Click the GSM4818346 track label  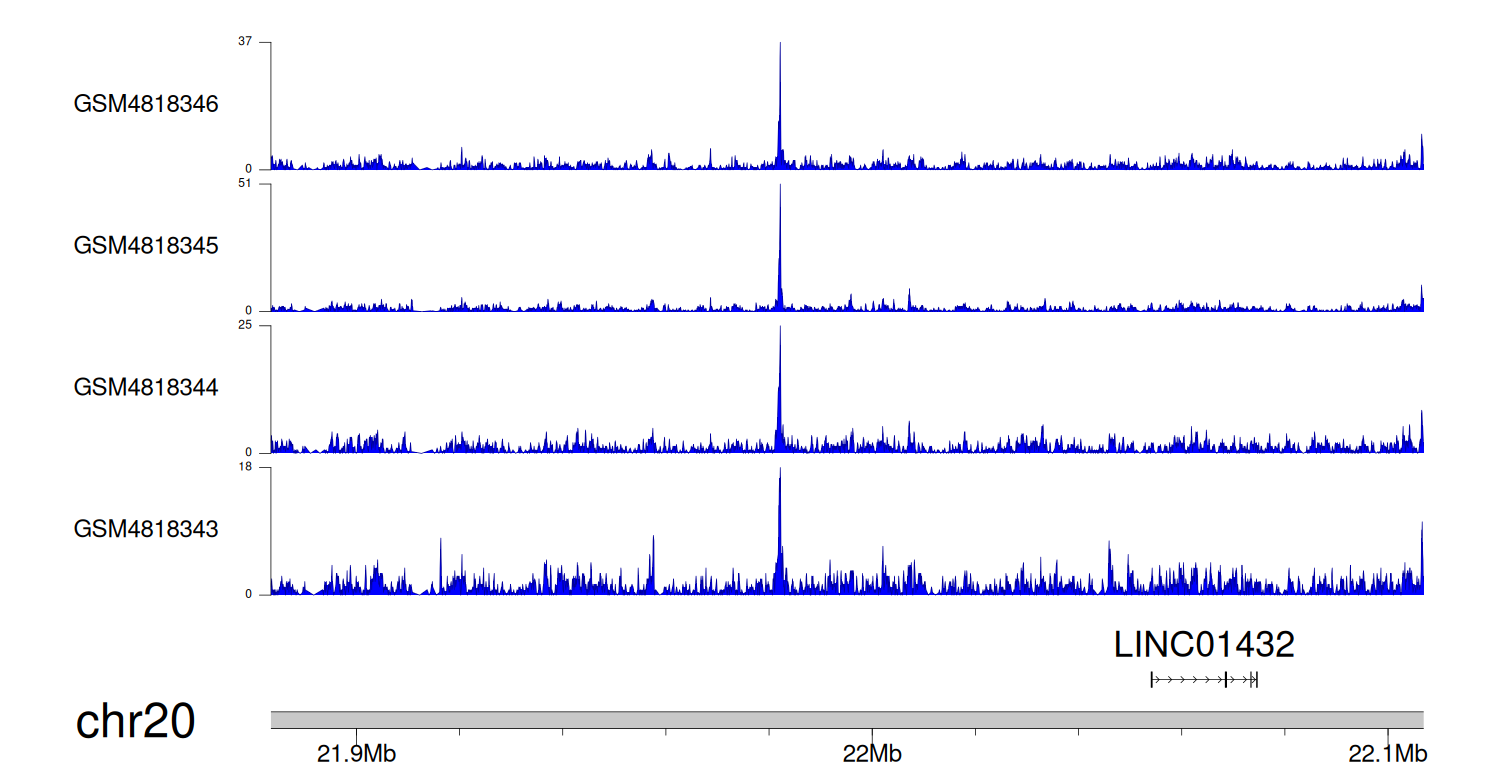[x=146, y=104]
